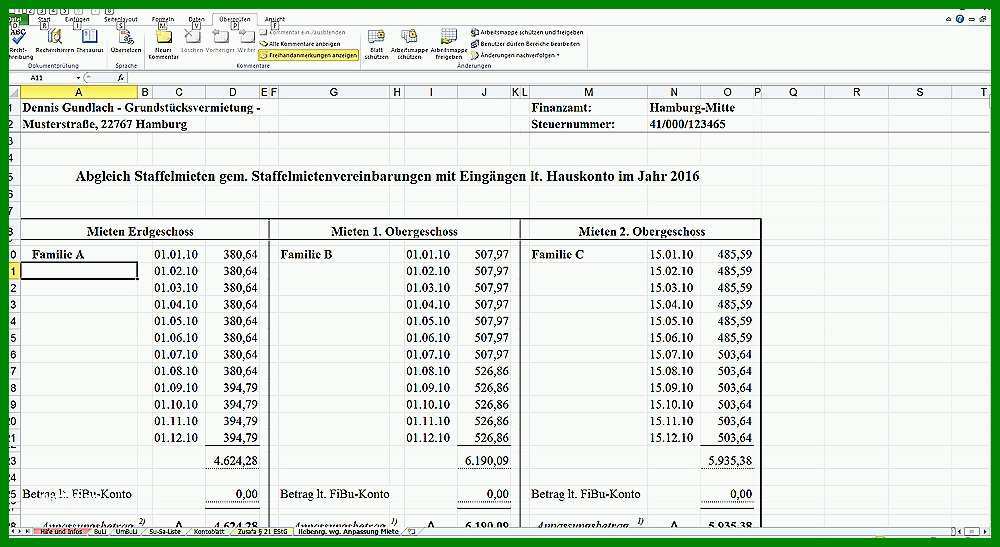Viewport: 1000px width, 547px height.
Task: Open the 'Hife und Infos' sheet tab
Action: click(x=61, y=531)
